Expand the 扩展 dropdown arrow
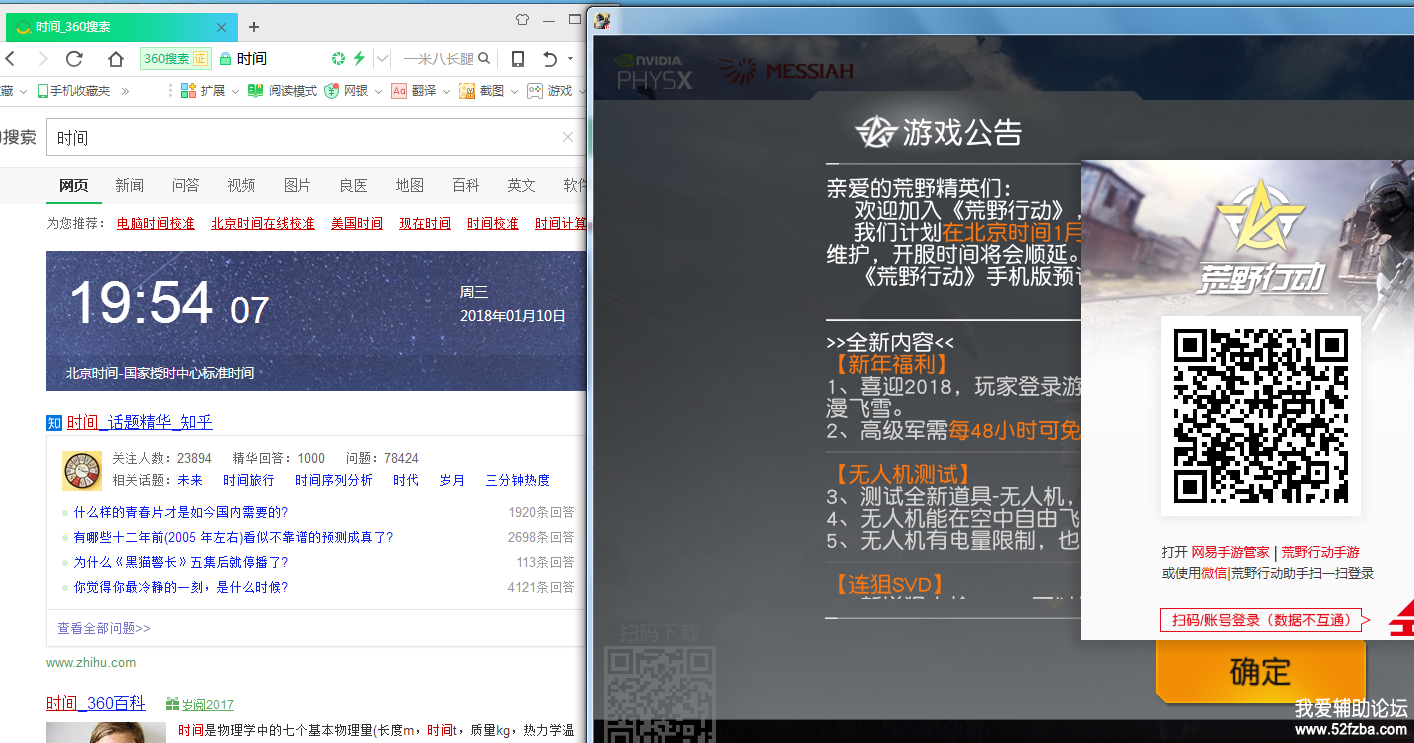The image size is (1414, 743). (x=235, y=91)
